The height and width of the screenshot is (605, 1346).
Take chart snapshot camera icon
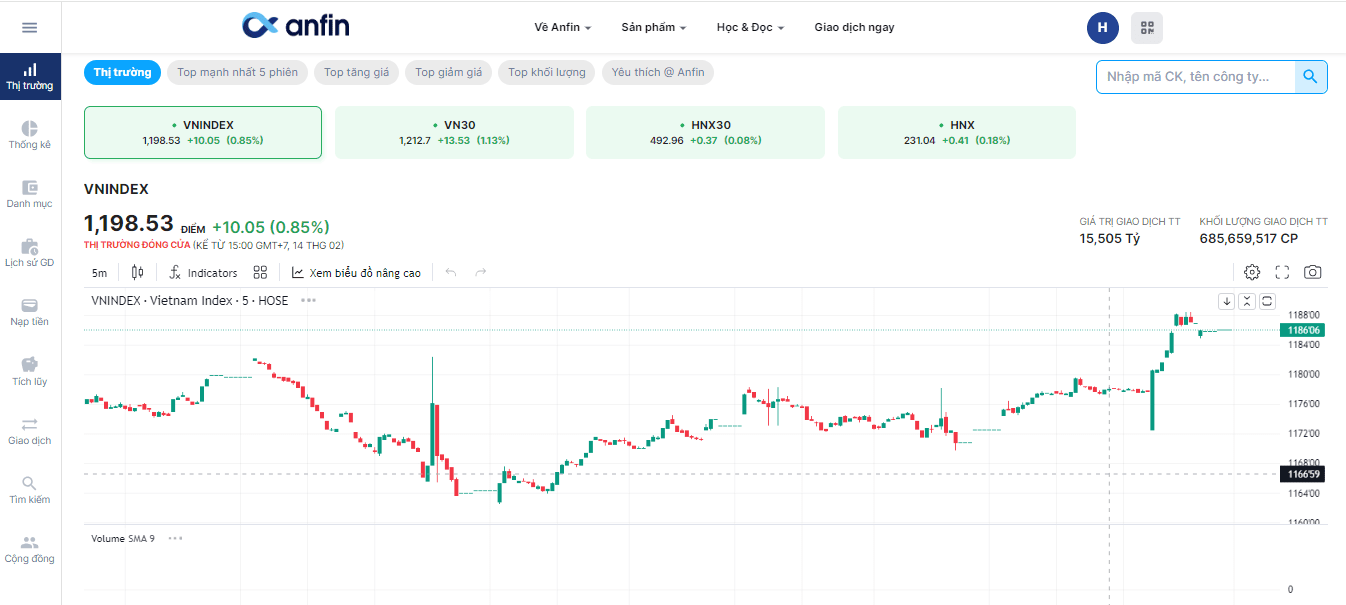click(x=1313, y=272)
